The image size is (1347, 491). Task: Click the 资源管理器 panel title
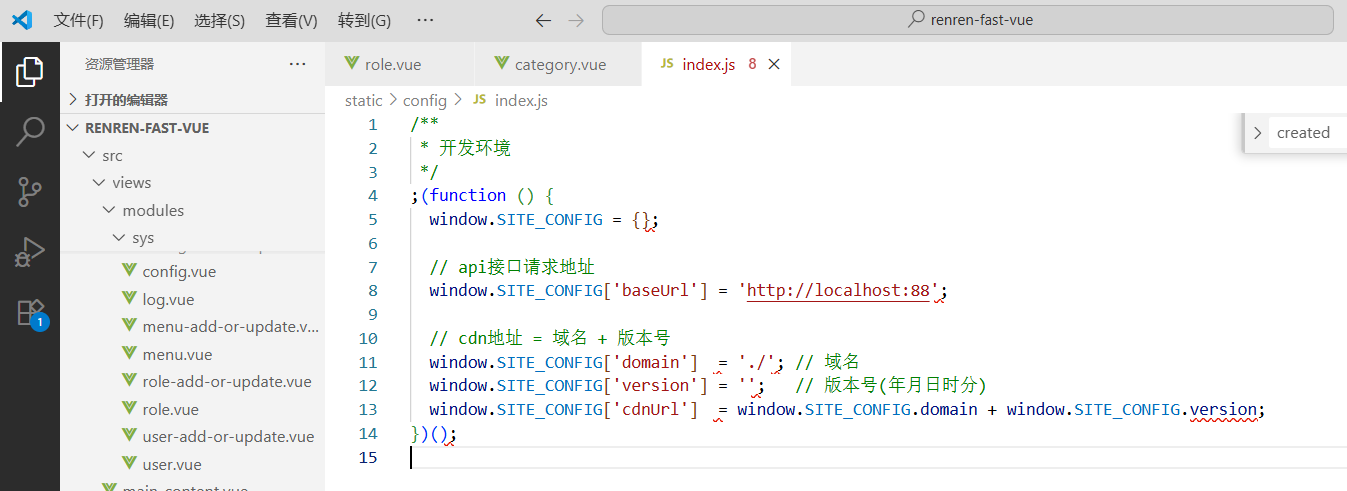120,64
